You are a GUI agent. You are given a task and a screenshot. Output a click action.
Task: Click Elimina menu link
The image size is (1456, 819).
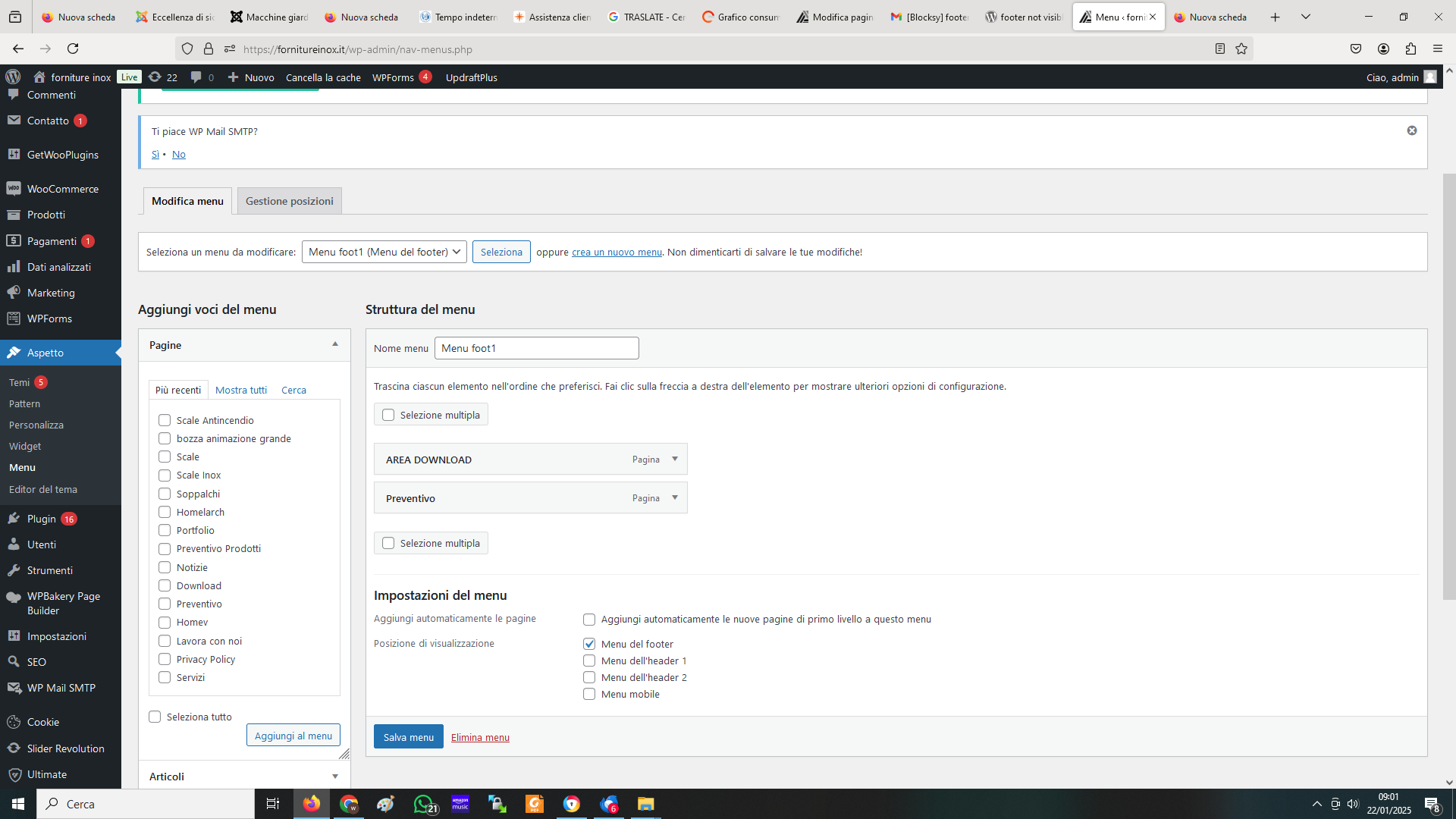point(480,737)
